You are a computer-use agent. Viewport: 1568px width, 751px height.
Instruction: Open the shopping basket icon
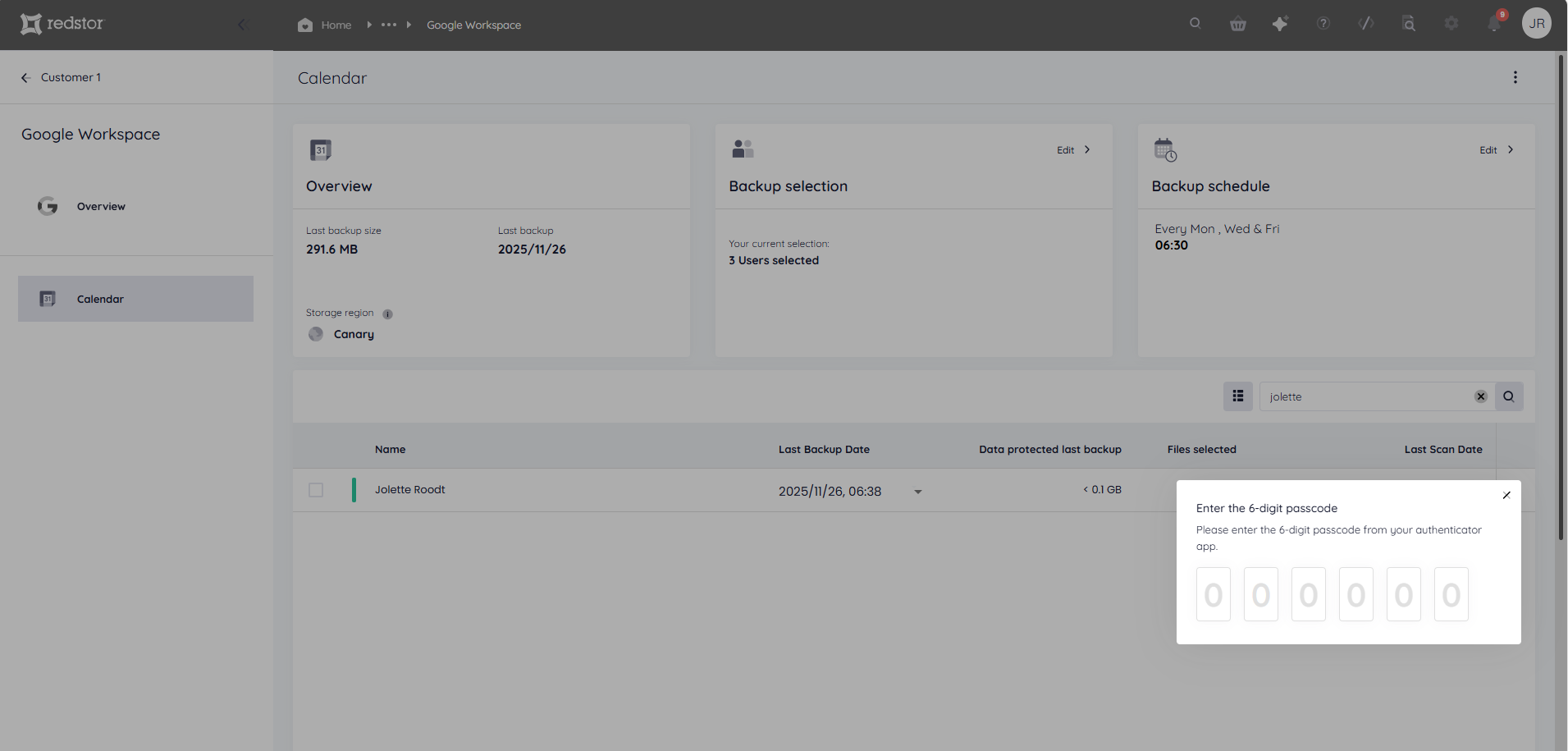1238,24
